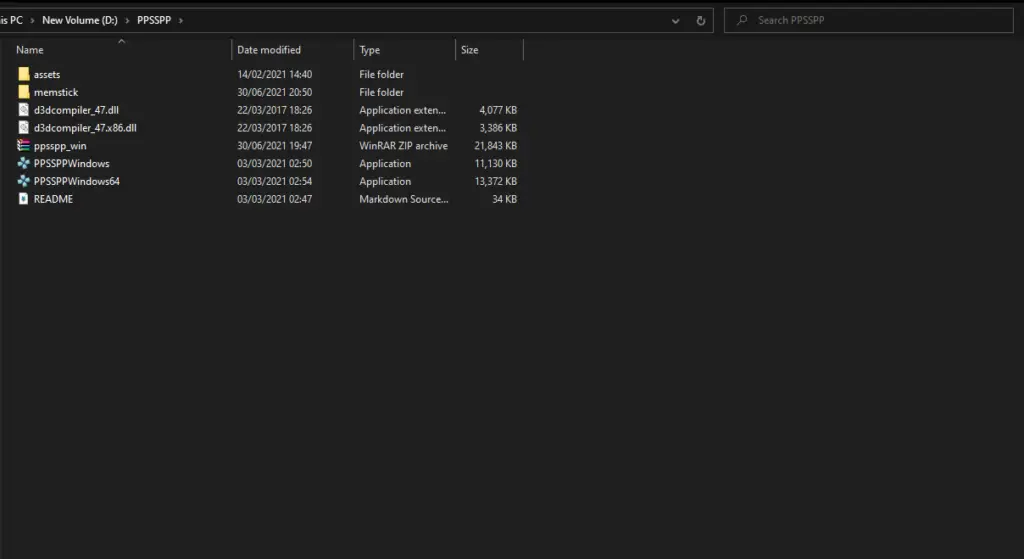Screen dimensions: 1024x559
Task: Click date 30/06/2021 20:50
Action: click(274, 92)
